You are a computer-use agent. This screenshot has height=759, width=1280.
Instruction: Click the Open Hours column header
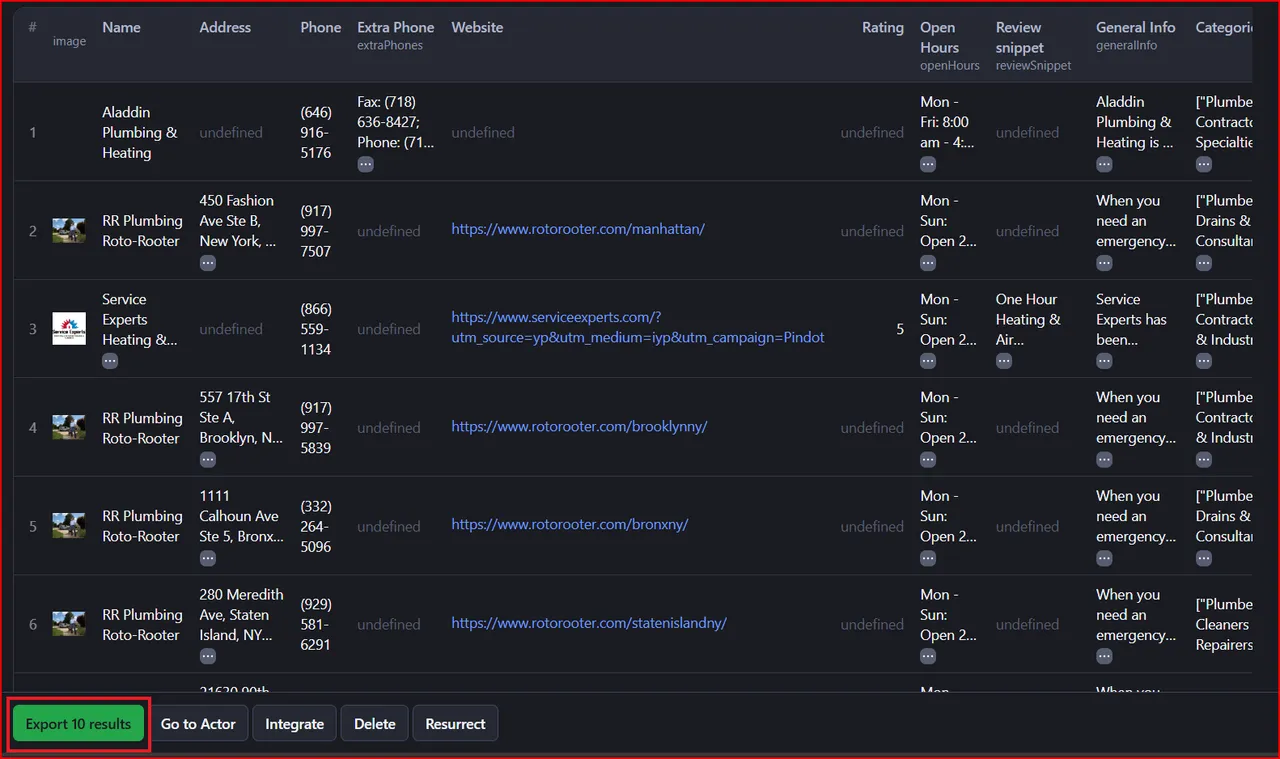940,37
